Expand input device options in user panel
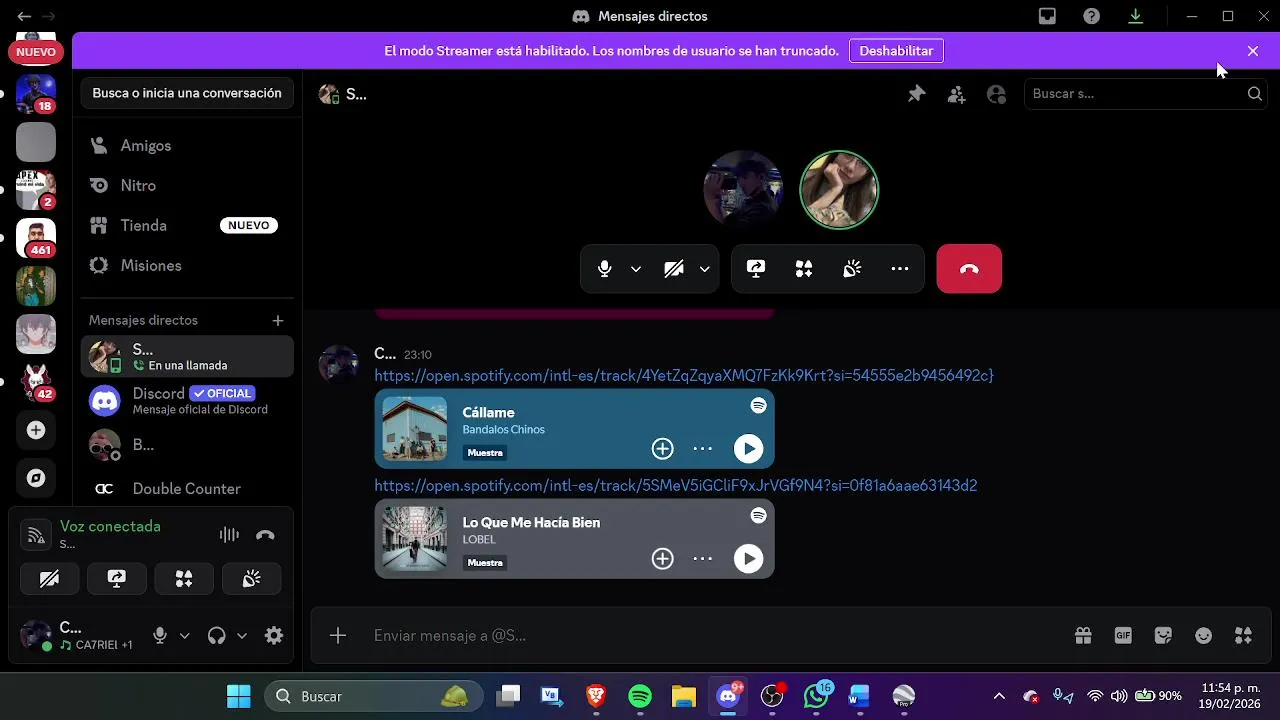The width and height of the screenshot is (1280, 720). [x=185, y=636]
